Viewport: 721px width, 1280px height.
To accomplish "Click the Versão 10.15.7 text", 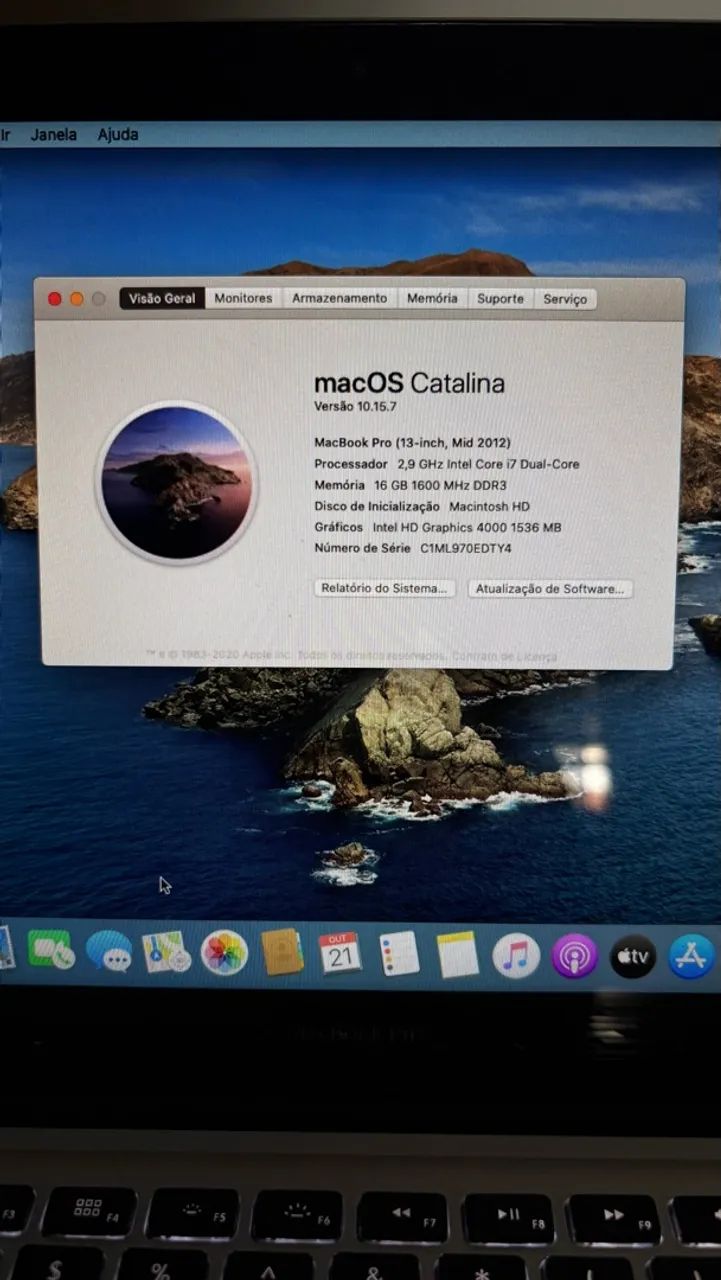I will point(356,406).
